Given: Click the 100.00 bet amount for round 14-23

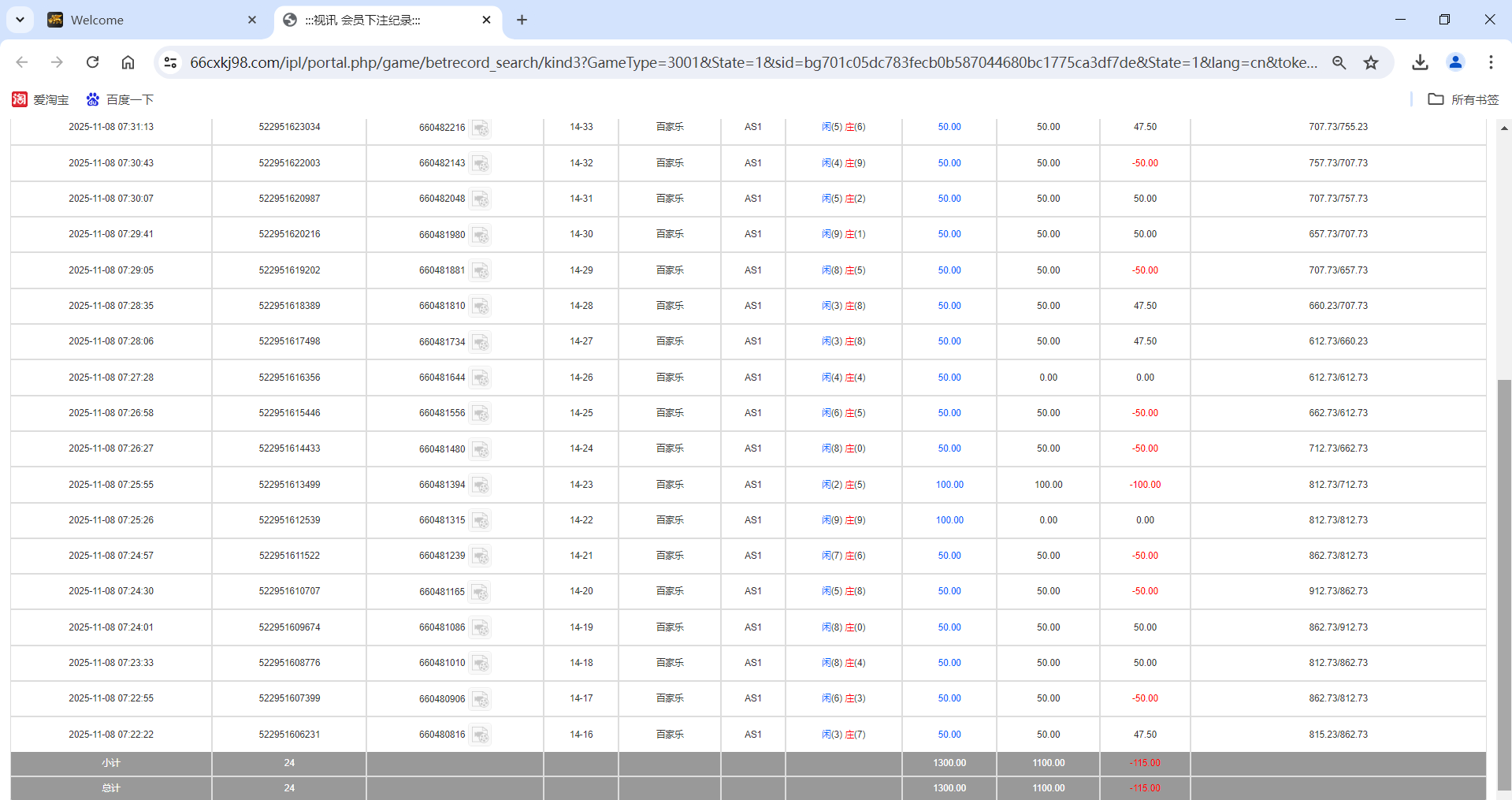Looking at the screenshot, I should coord(949,485).
